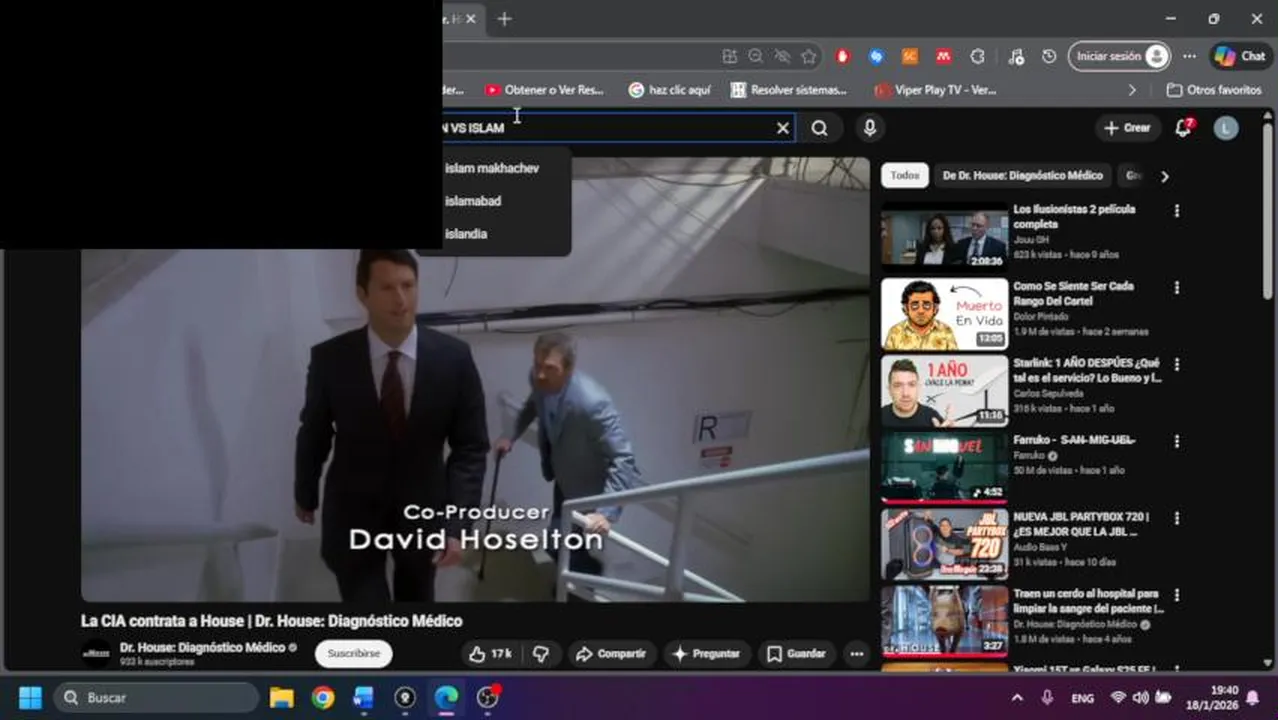Open Farruko S-AN-MIG-UEL video thumbnail
This screenshot has width=1278, height=720.
[945, 467]
